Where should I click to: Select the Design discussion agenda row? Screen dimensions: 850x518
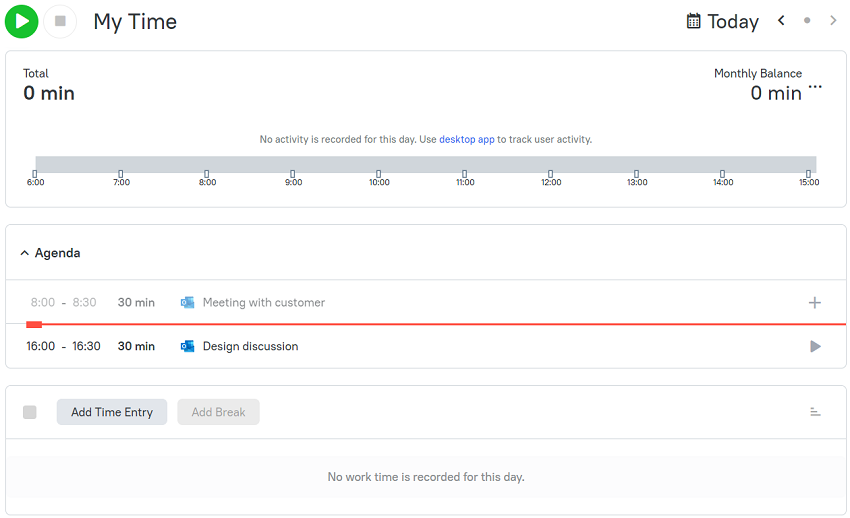426,346
